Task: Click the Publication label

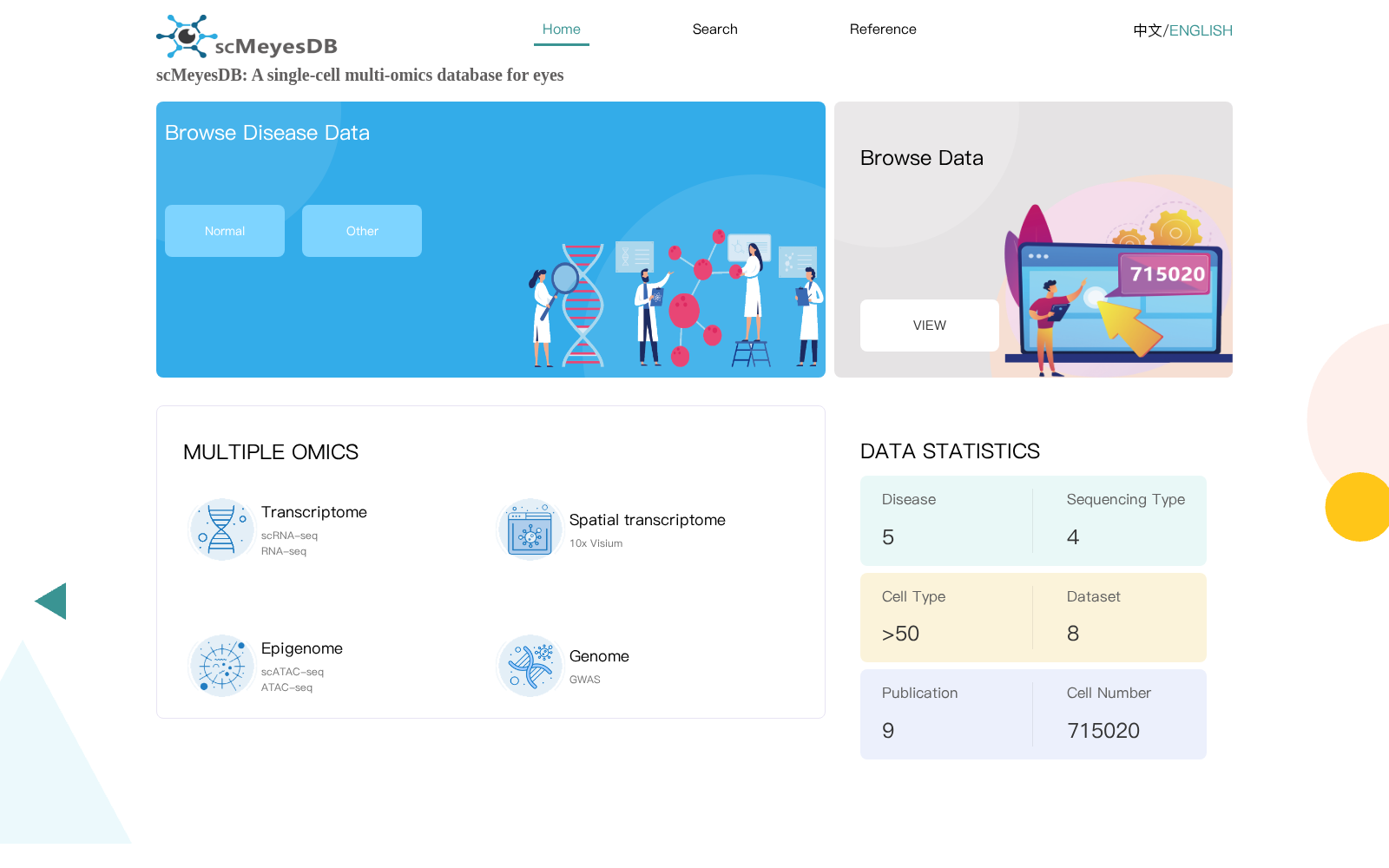Action: pos(920,693)
